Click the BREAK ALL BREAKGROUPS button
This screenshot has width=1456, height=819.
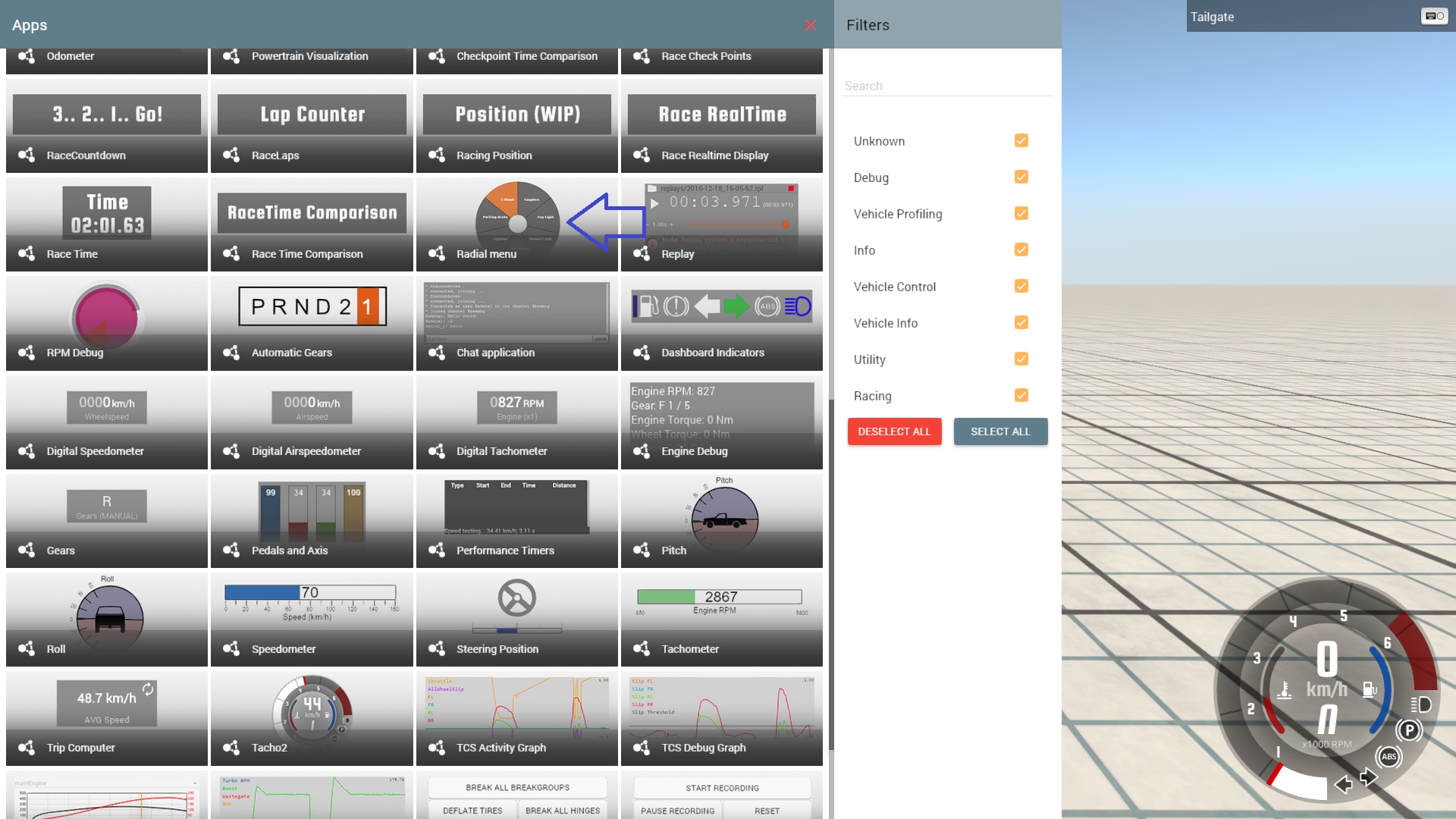pos(518,787)
